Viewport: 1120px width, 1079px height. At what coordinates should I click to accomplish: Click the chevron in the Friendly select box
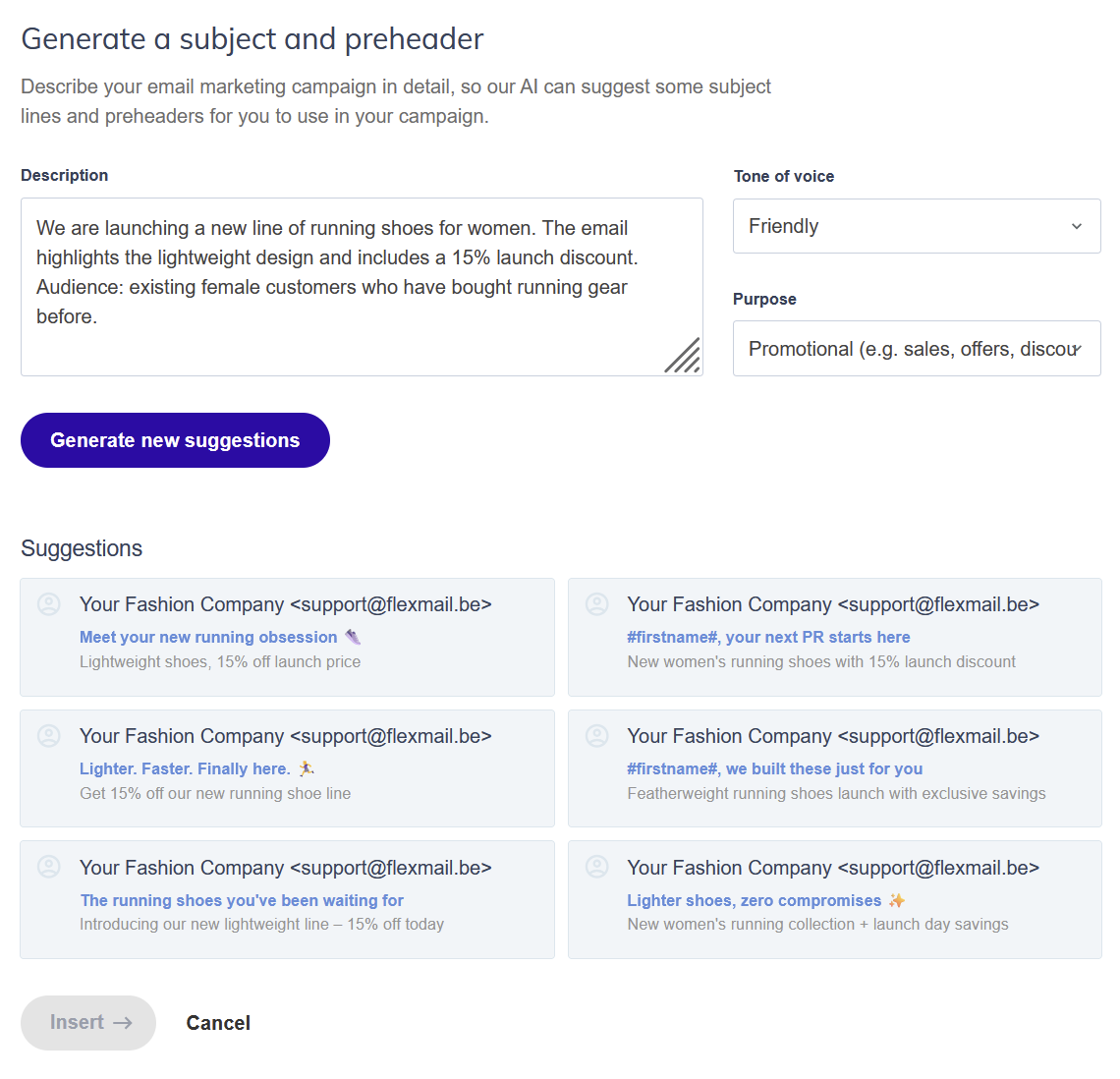coord(1077,226)
